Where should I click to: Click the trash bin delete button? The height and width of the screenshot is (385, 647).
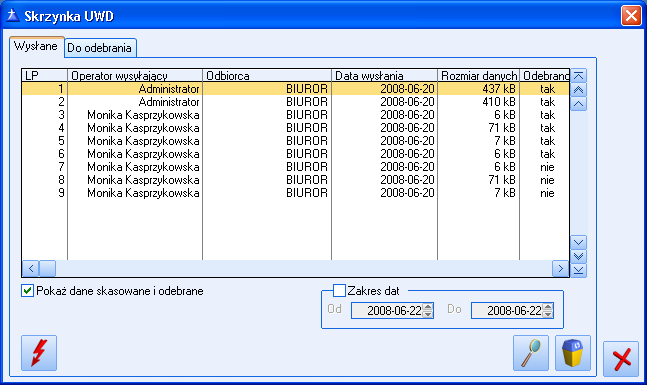pos(573,353)
